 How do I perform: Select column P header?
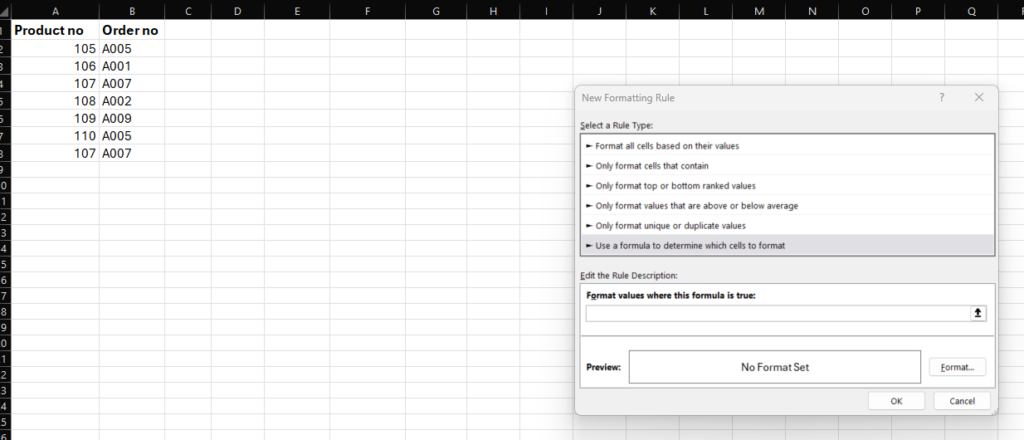(x=918, y=10)
